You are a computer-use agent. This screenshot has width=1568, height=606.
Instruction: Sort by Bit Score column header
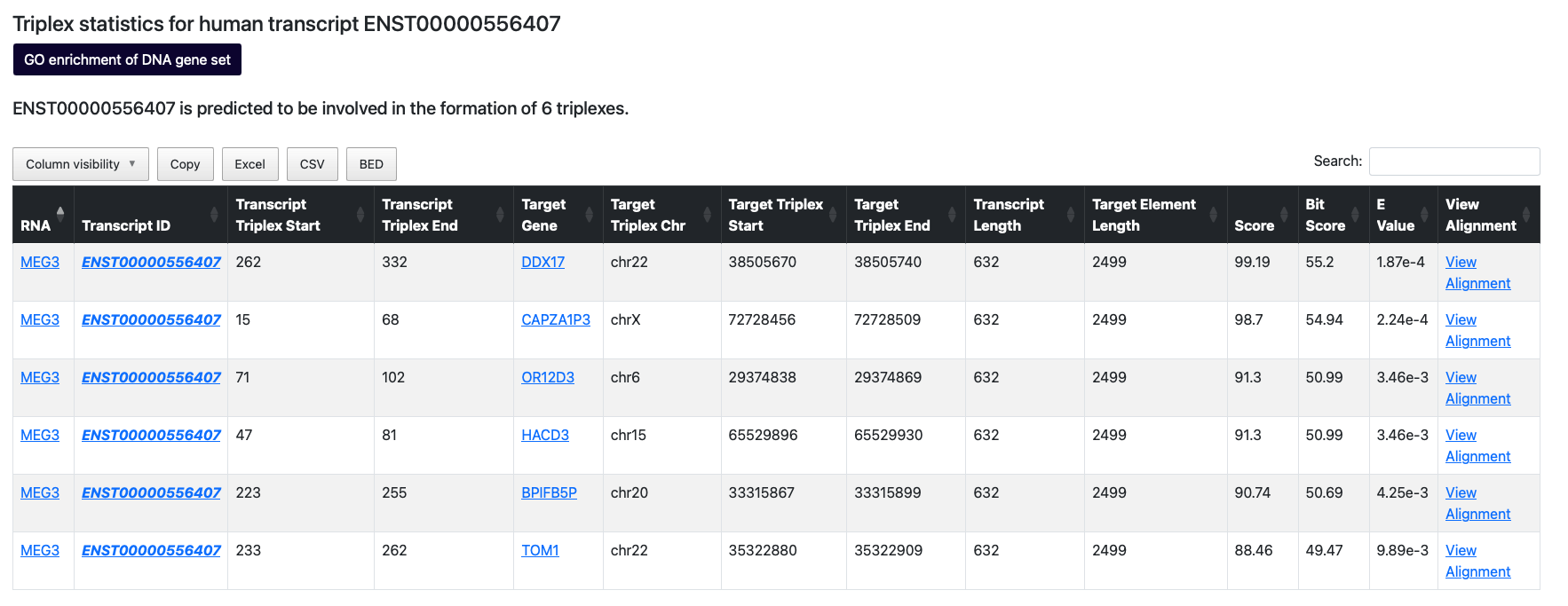click(x=1334, y=215)
